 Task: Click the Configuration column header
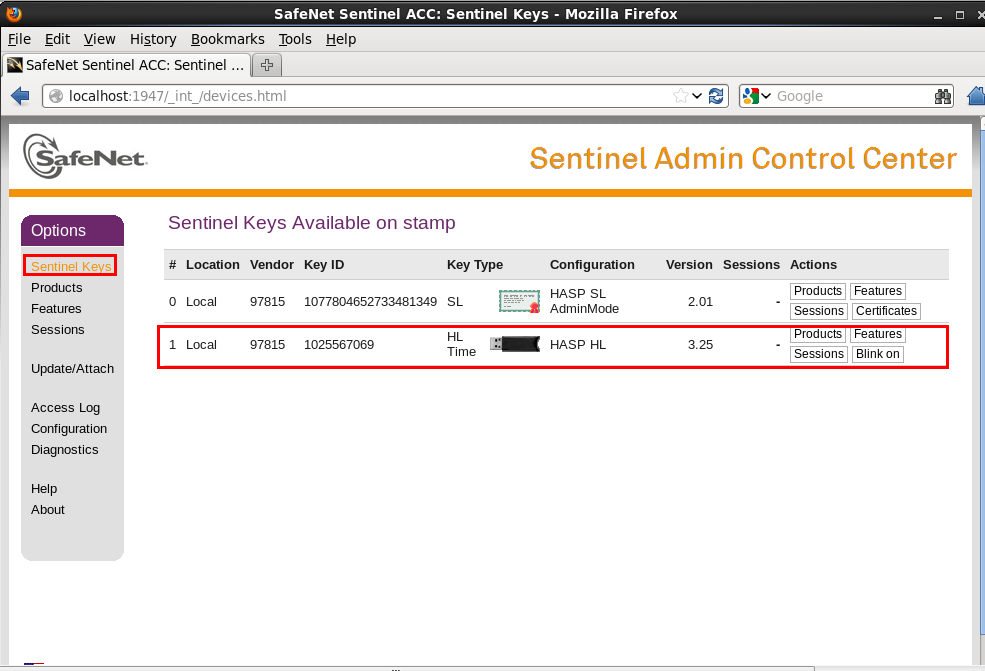coord(592,265)
